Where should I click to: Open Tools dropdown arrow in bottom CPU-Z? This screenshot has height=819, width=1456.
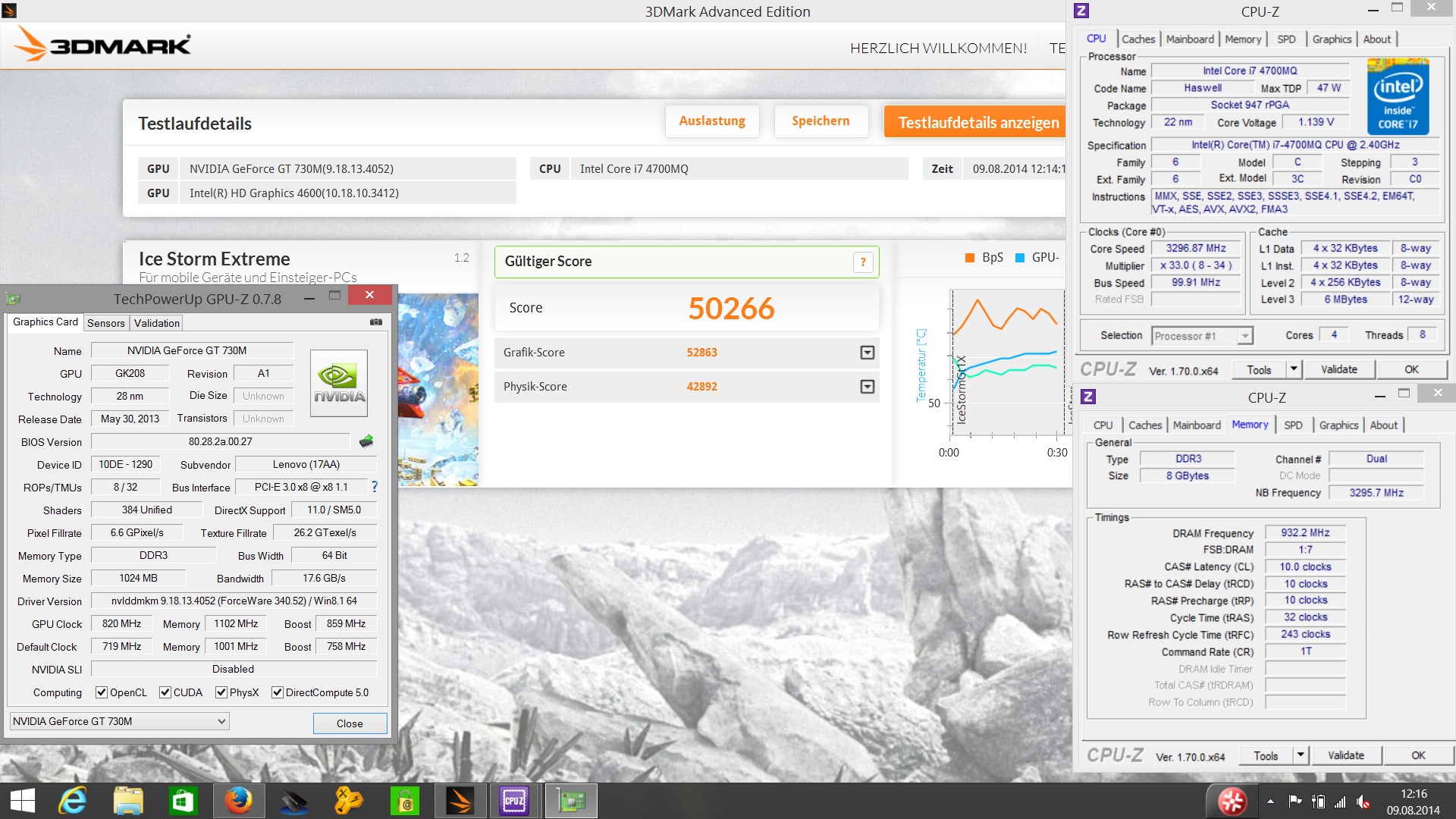click(1301, 755)
